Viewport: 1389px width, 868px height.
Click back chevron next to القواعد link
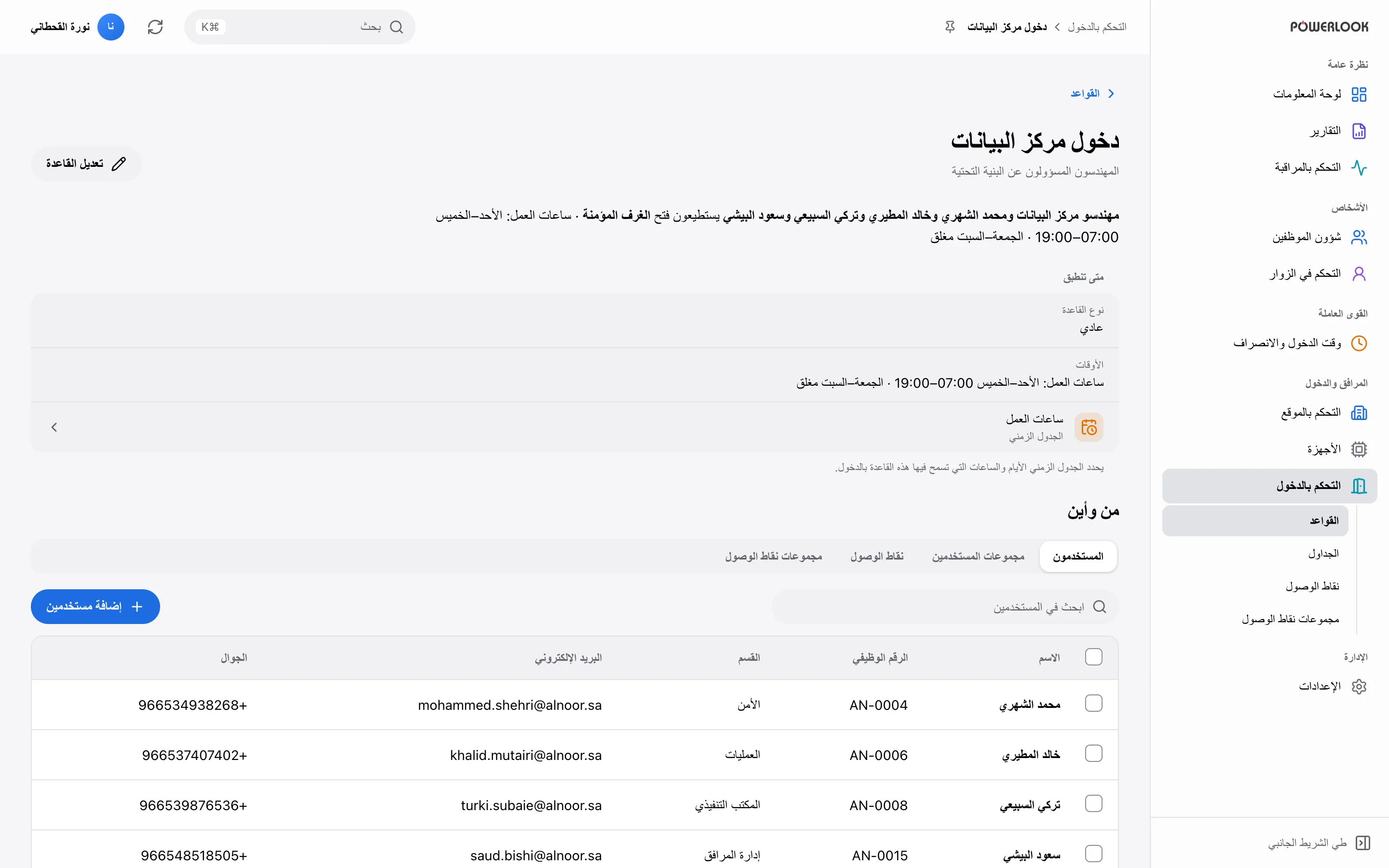tap(1111, 94)
